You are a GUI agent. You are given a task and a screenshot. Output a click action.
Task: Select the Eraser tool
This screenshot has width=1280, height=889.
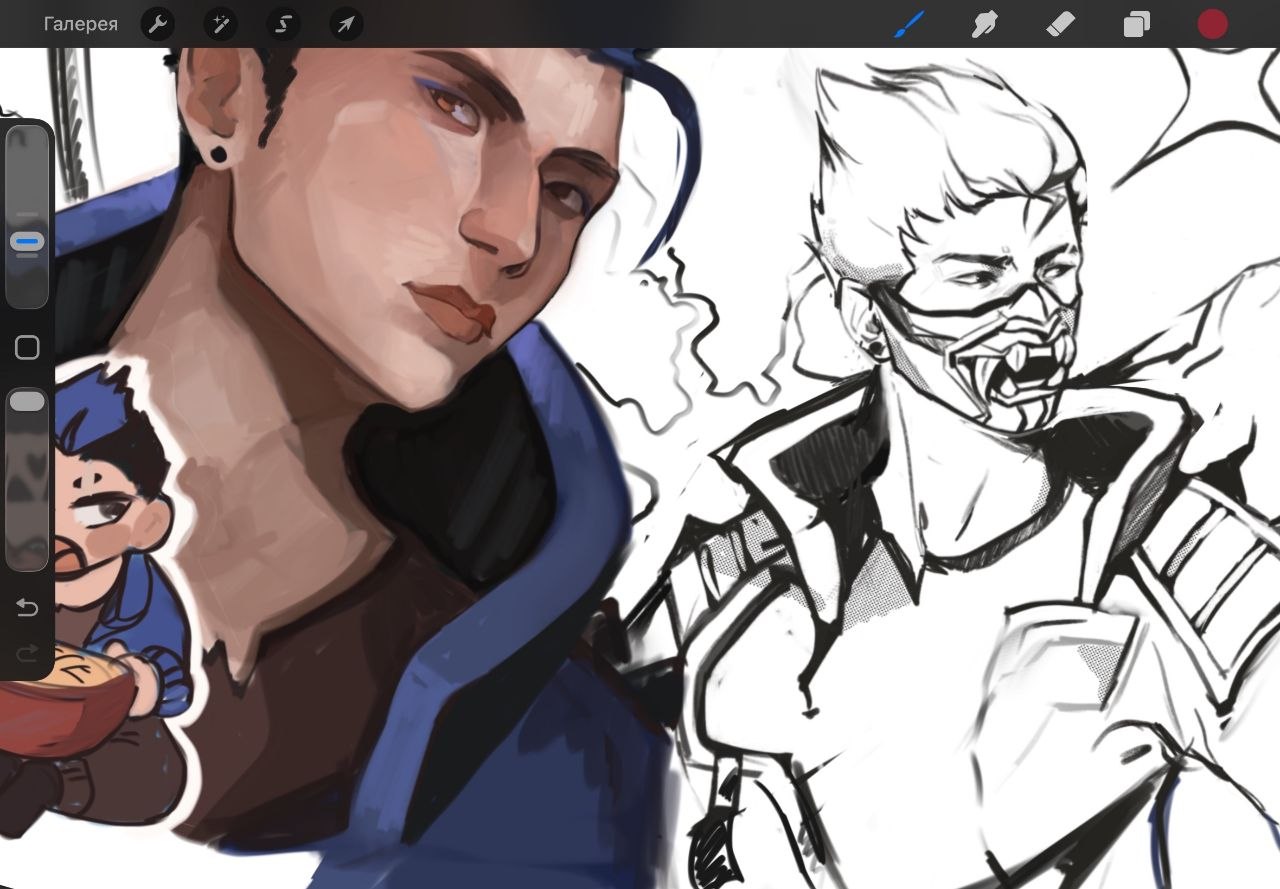click(1060, 24)
